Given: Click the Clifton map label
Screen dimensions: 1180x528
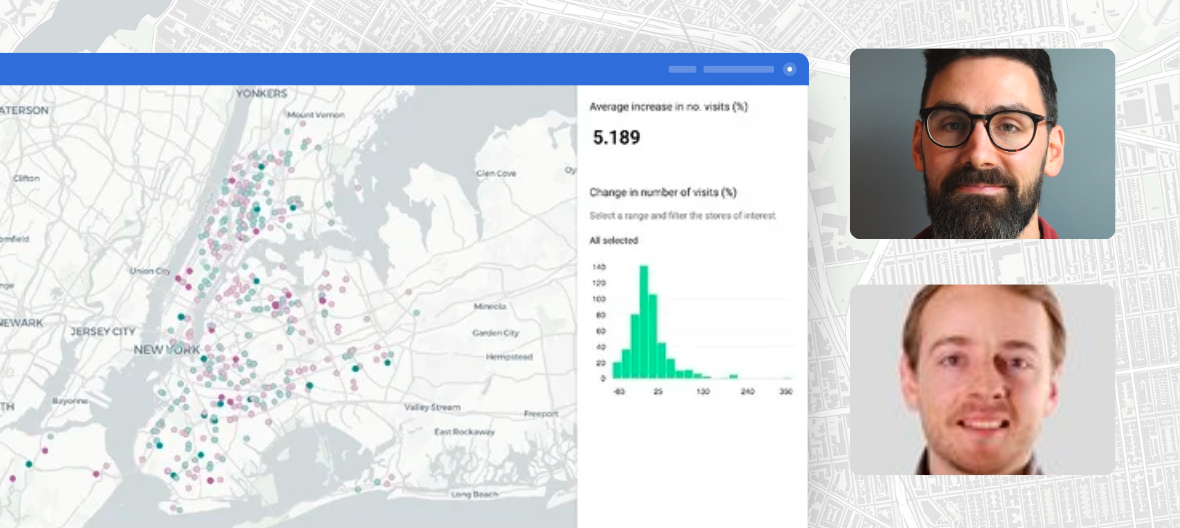Looking at the screenshot, I should click(x=26, y=178).
